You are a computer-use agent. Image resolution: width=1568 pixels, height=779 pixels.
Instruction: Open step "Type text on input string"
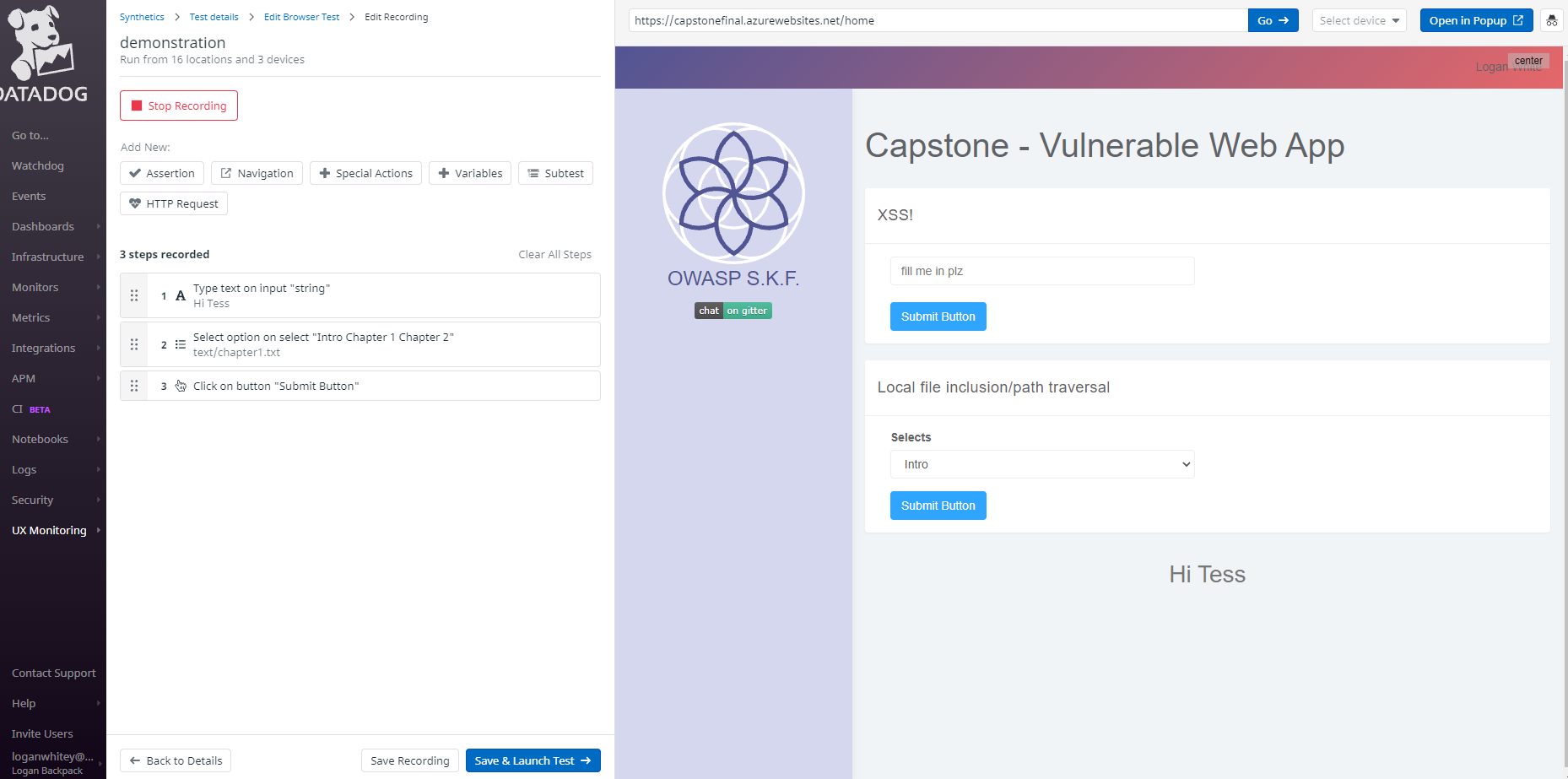pyautogui.click(x=360, y=295)
